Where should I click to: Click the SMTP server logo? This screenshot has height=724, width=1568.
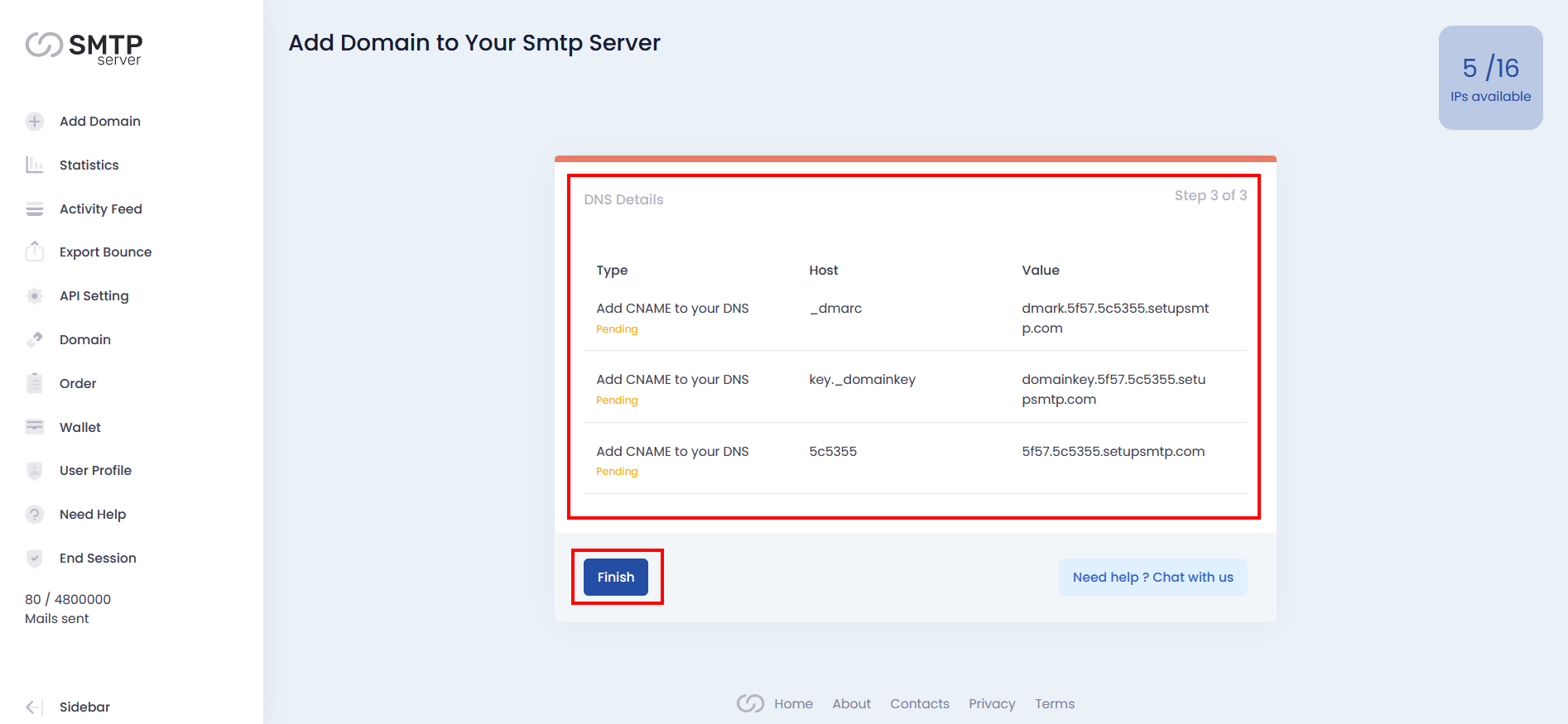[84, 47]
